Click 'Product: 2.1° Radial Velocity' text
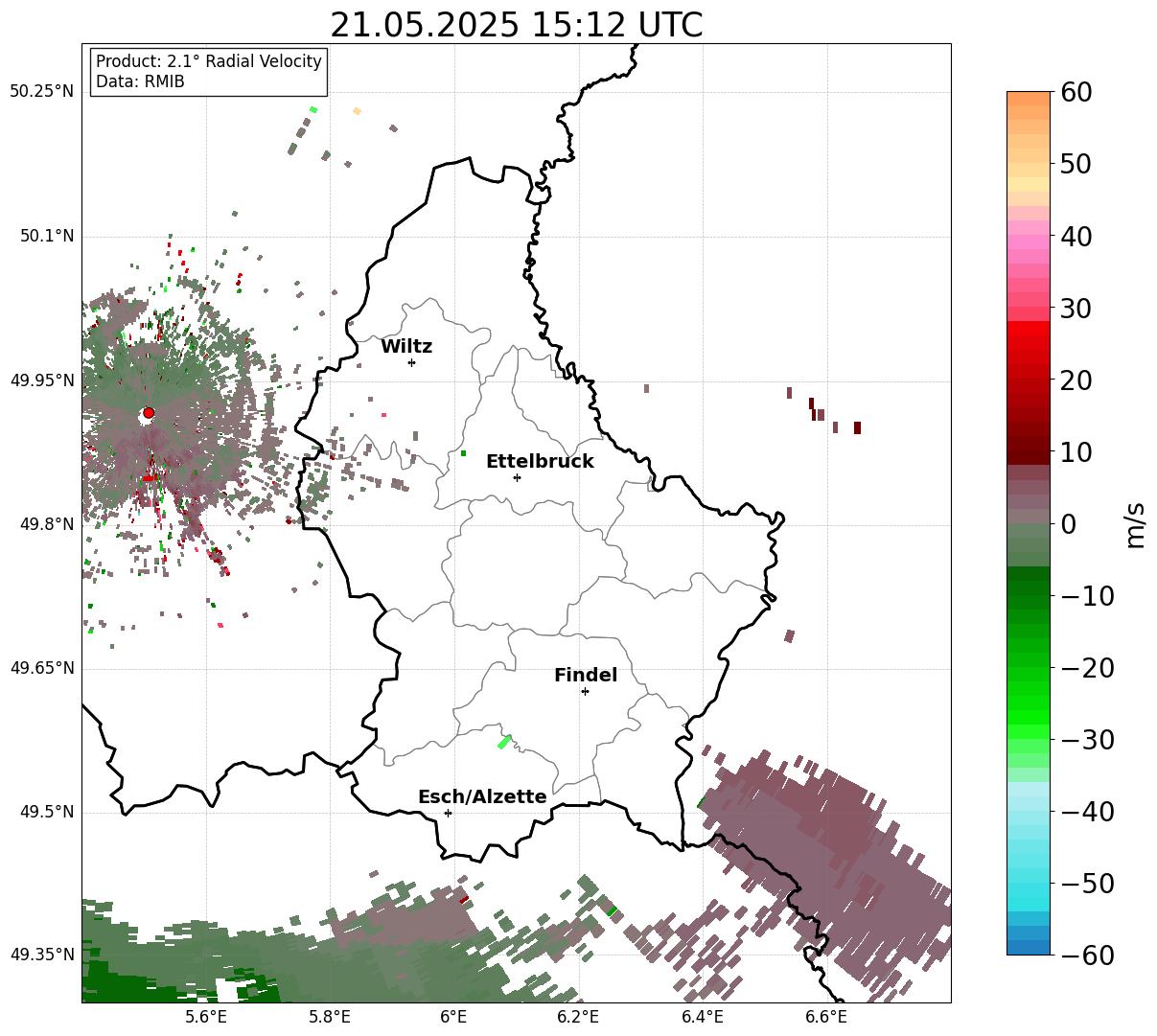 [x=209, y=61]
